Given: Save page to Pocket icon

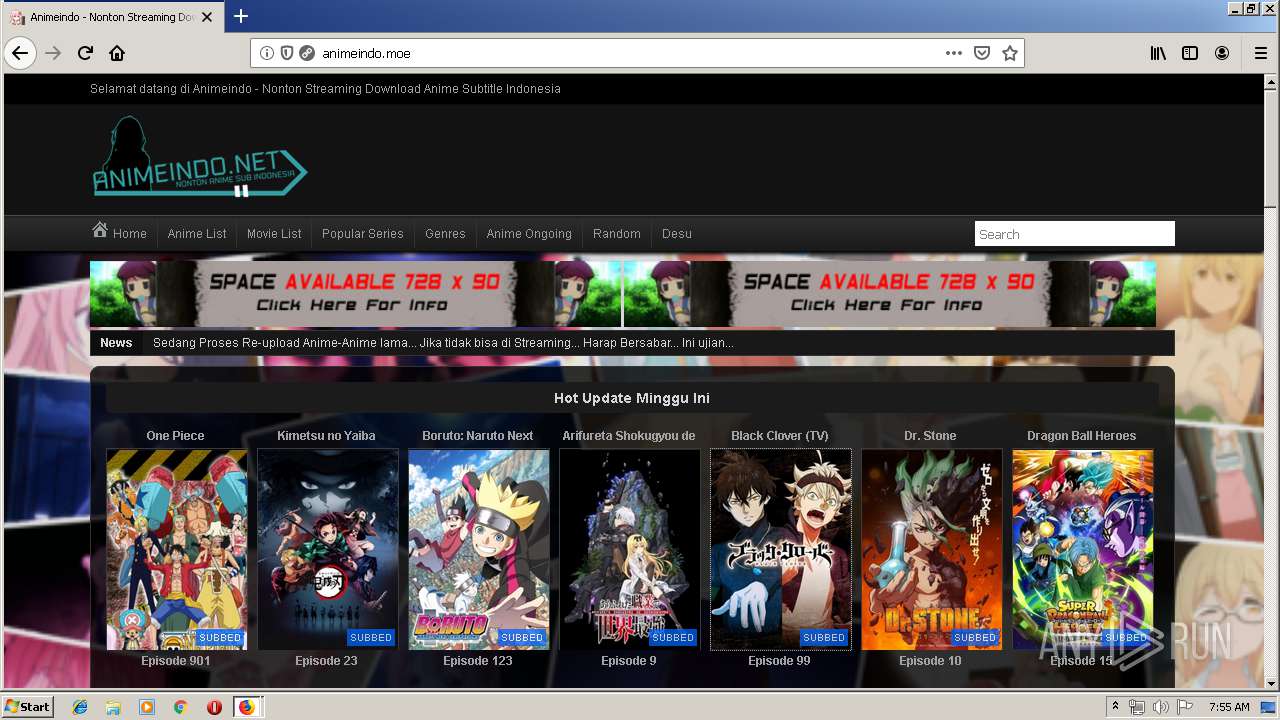Looking at the screenshot, I should point(982,53).
